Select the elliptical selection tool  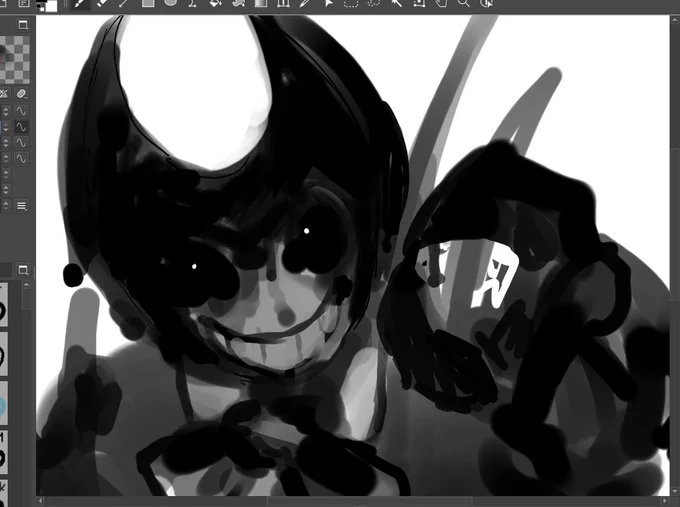pos(373,3)
